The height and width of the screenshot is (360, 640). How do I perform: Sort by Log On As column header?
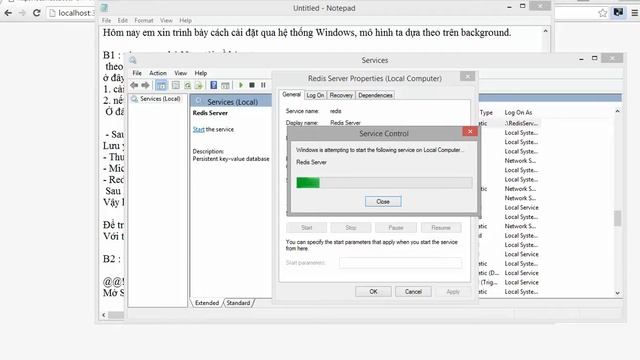pos(518,112)
